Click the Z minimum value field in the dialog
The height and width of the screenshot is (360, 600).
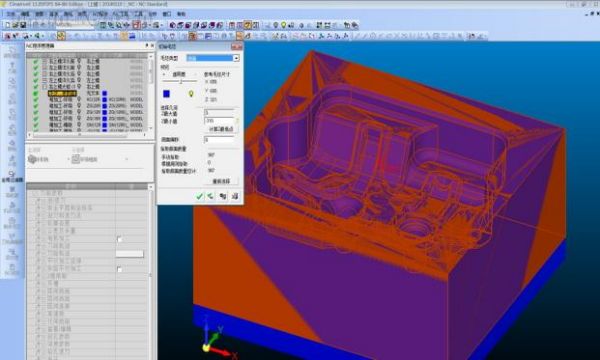click(219, 121)
